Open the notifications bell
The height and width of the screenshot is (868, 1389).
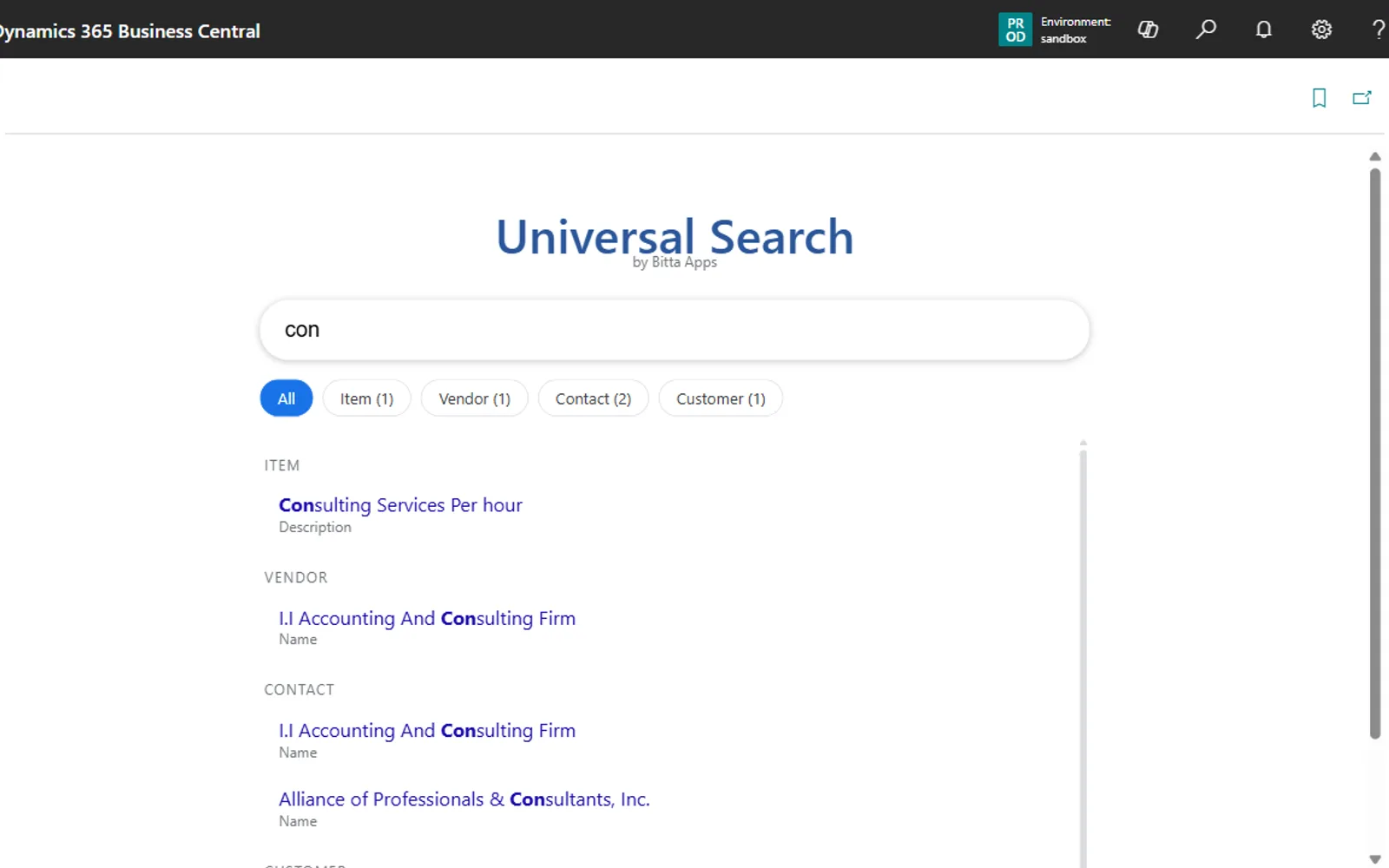[x=1264, y=30]
